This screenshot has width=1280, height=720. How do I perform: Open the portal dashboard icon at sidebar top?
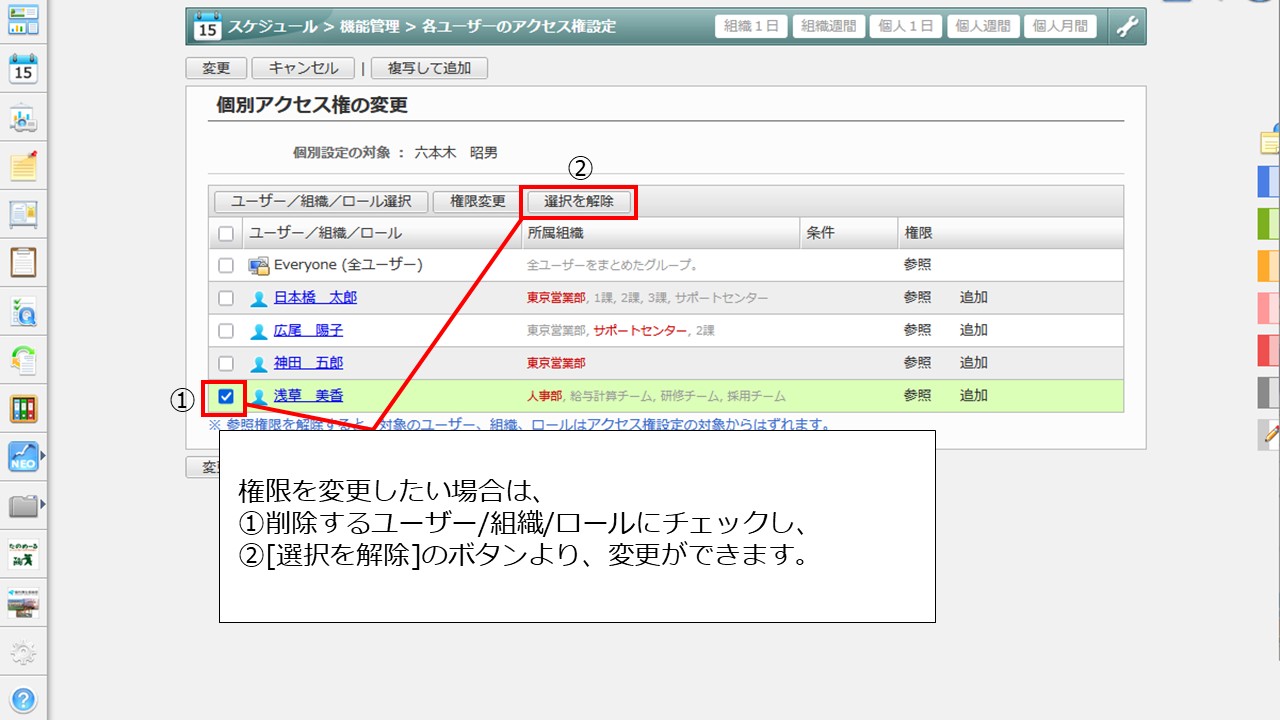[x=23, y=18]
